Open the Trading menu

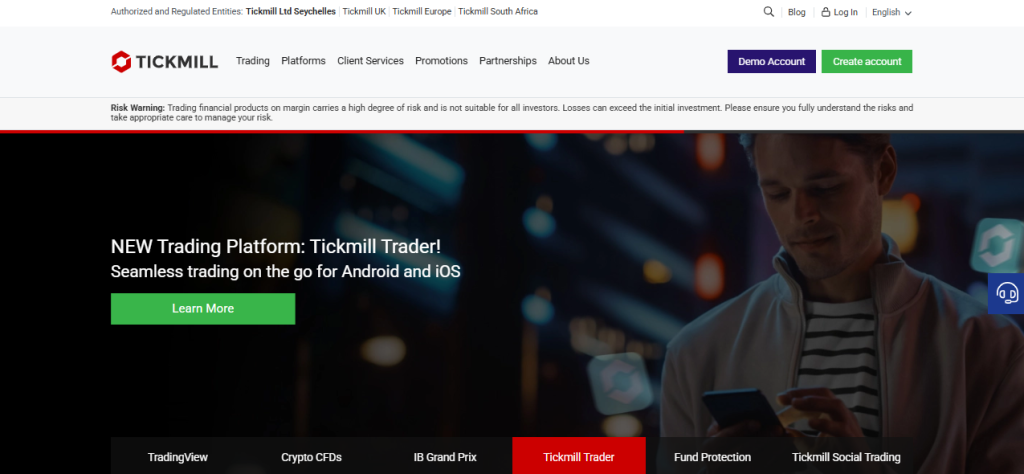253,61
